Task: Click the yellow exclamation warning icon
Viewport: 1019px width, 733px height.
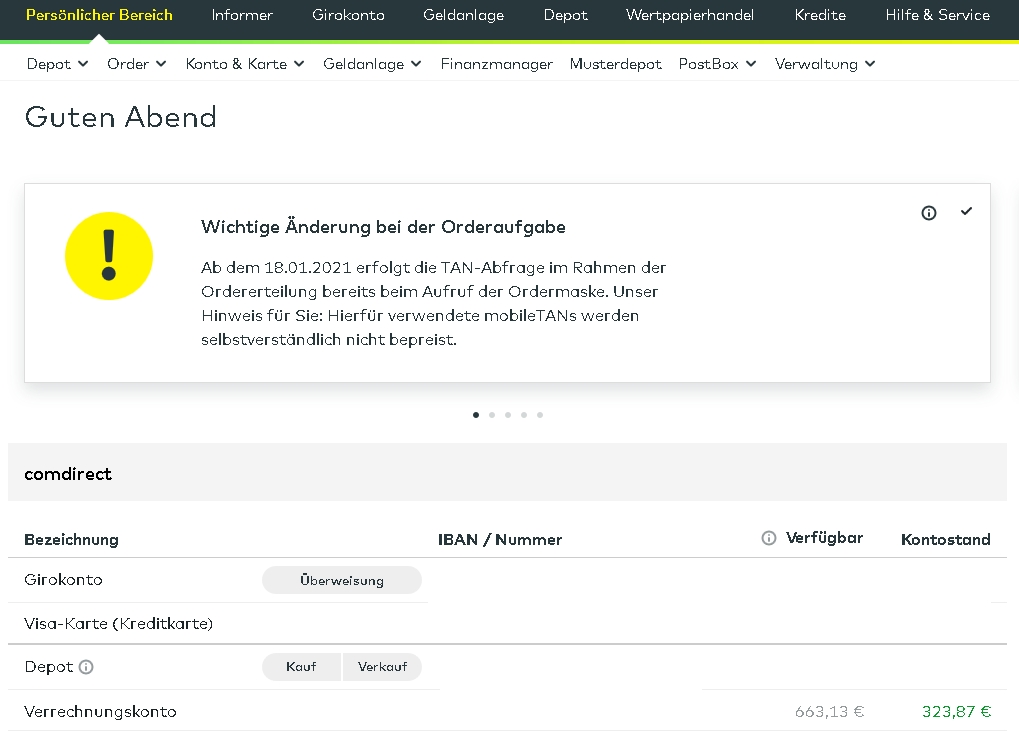Action: tap(109, 256)
